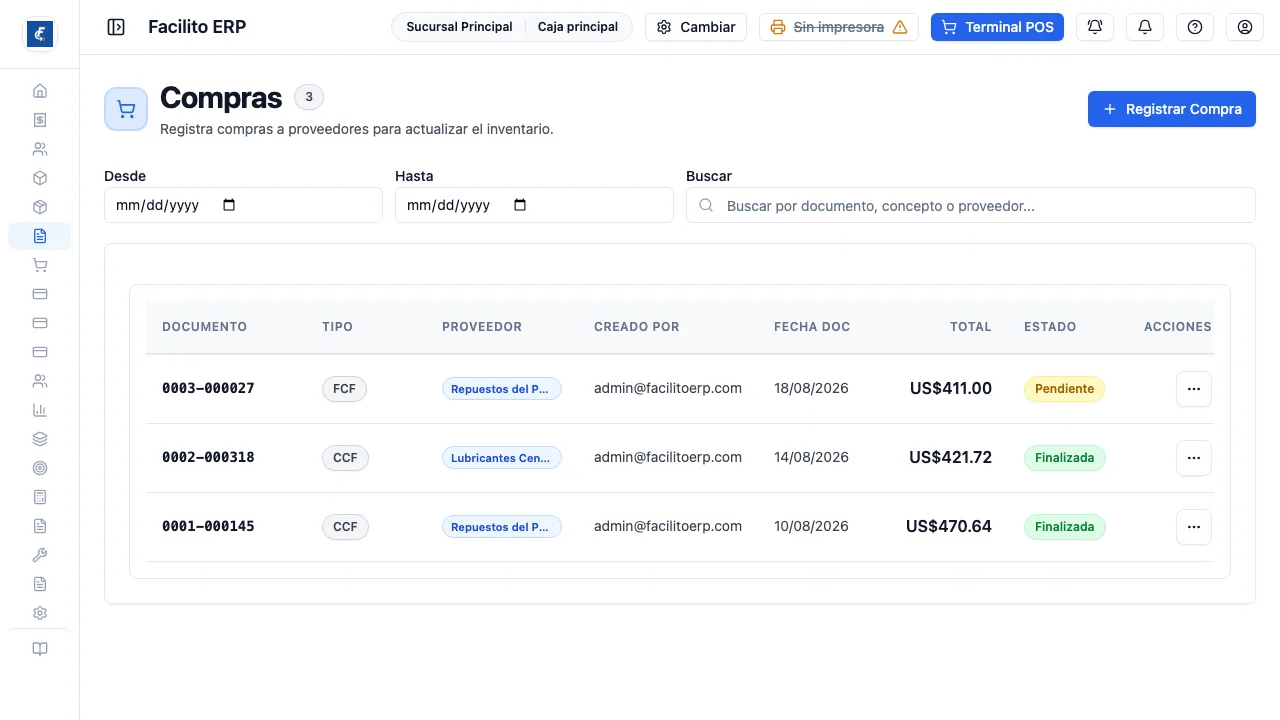Viewport: 1280px width, 720px height.
Task: Click the US$421.72 total
Action: [x=950, y=457]
